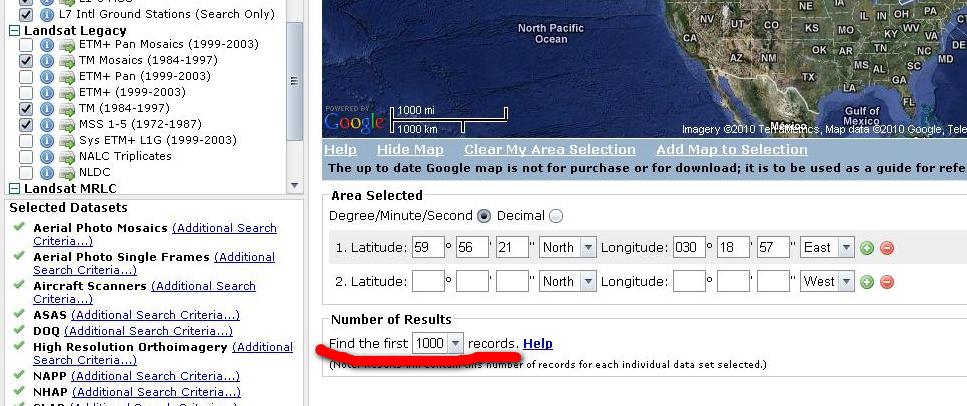Uncheck the TM (1984-1997) checkbox
The image size is (967, 406).
click(27, 108)
